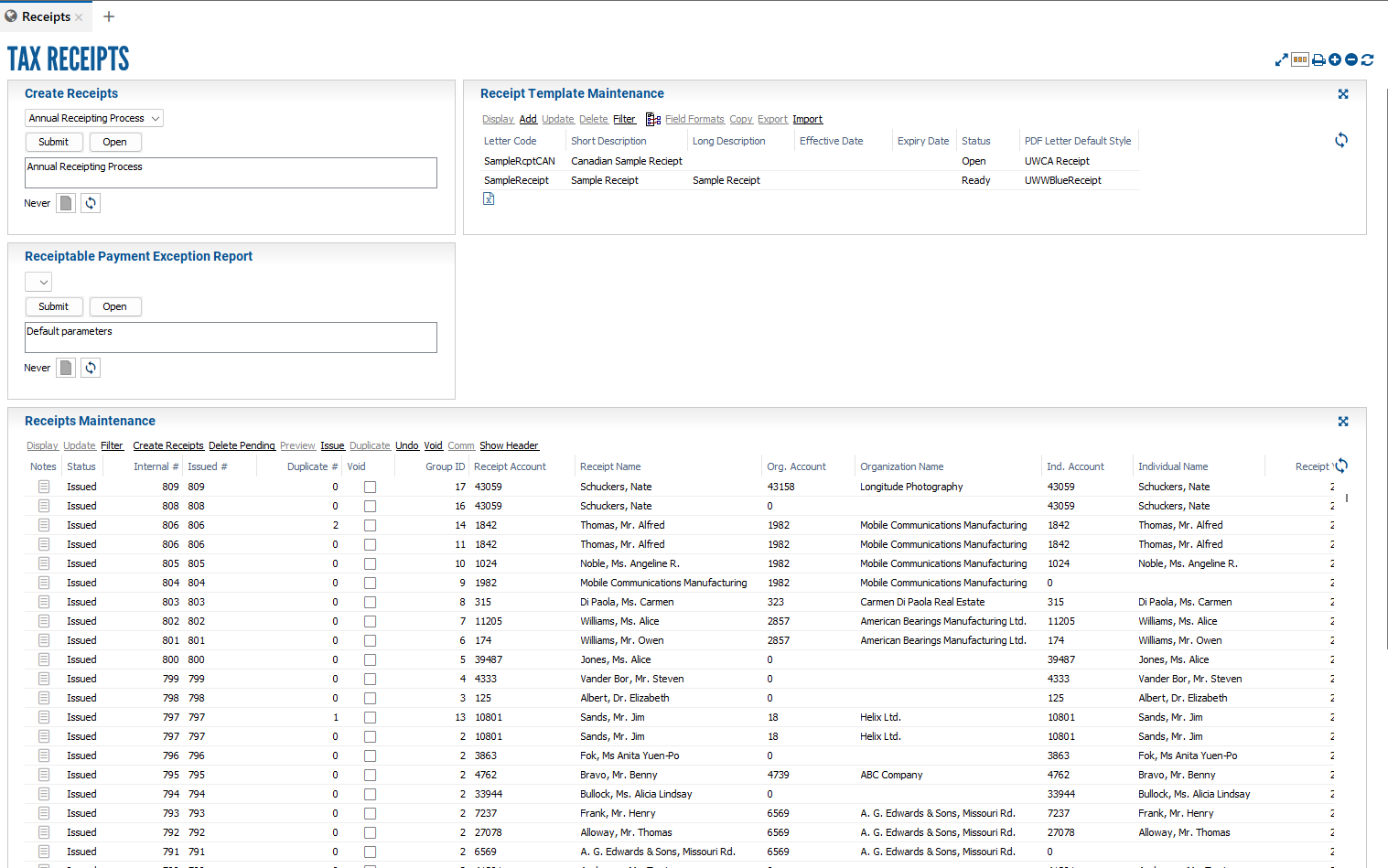The height and width of the screenshot is (868, 1388).
Task: Tick Void checkbox for receipt 802
Action: pyautogui.click(x=370, y=622)
